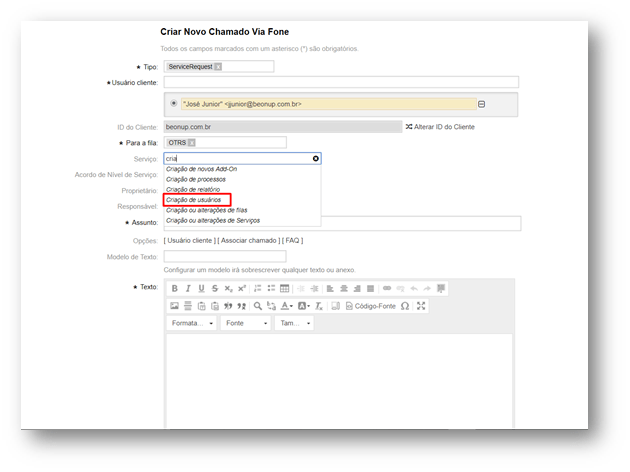Remove the ServiceRequest type tag

click(217, 67)
